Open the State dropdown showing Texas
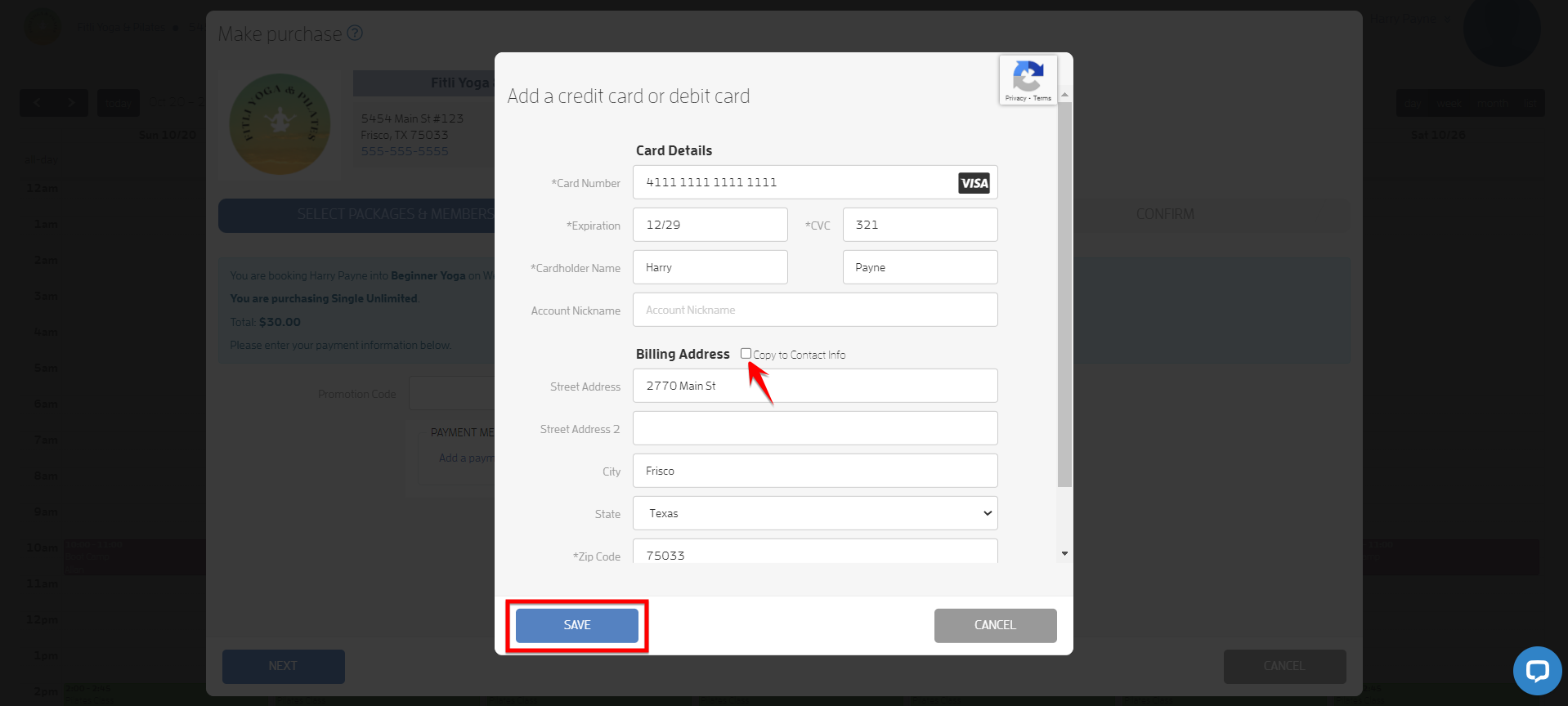The width and height of the screenshot is (1568, 706). [815, 513]
